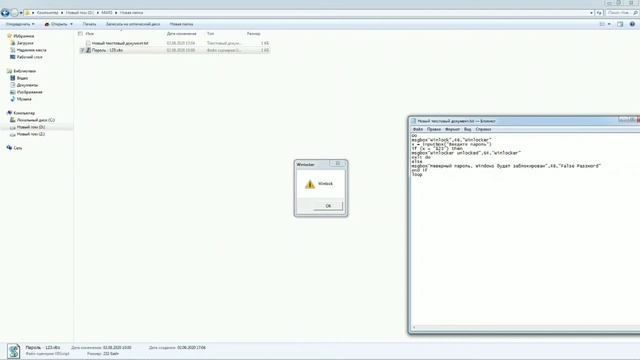Select Компьютер in the navigation pane
Image resolution: width=640 pixels, height=360 pixels.
[24, 113]
